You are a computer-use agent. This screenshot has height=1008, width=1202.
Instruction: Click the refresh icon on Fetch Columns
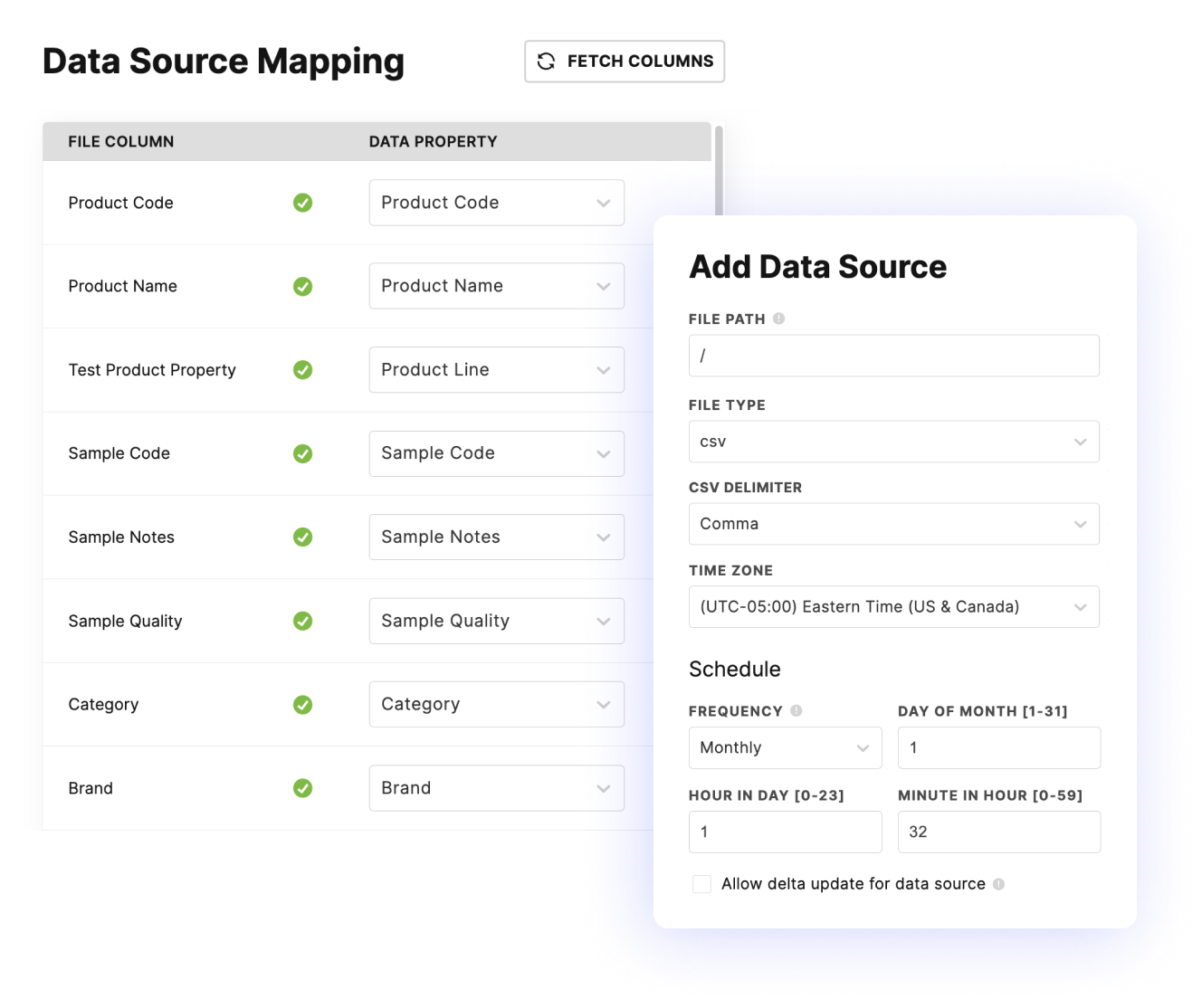coord(546,61)
